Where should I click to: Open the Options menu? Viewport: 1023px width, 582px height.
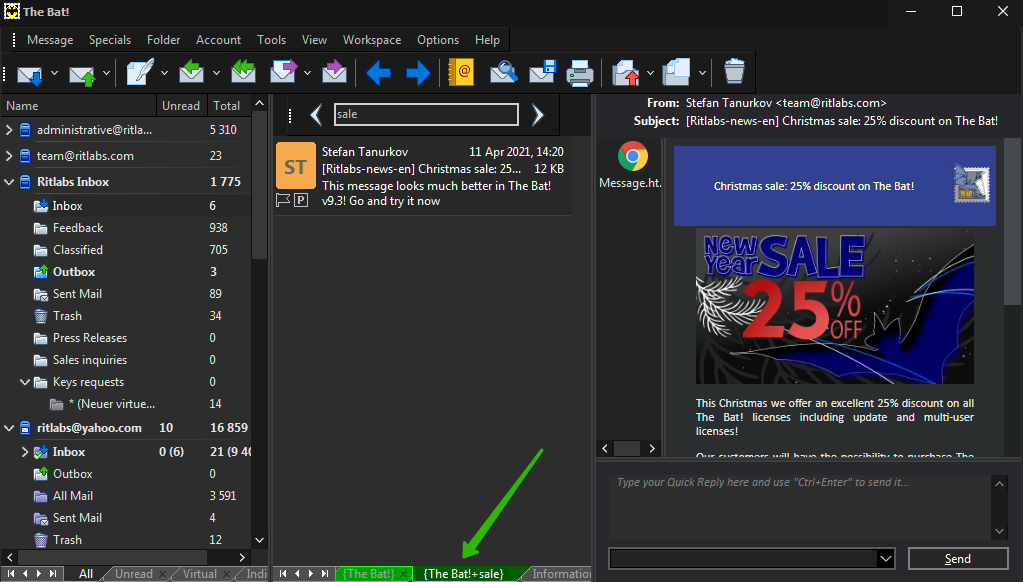coord(438,40)
